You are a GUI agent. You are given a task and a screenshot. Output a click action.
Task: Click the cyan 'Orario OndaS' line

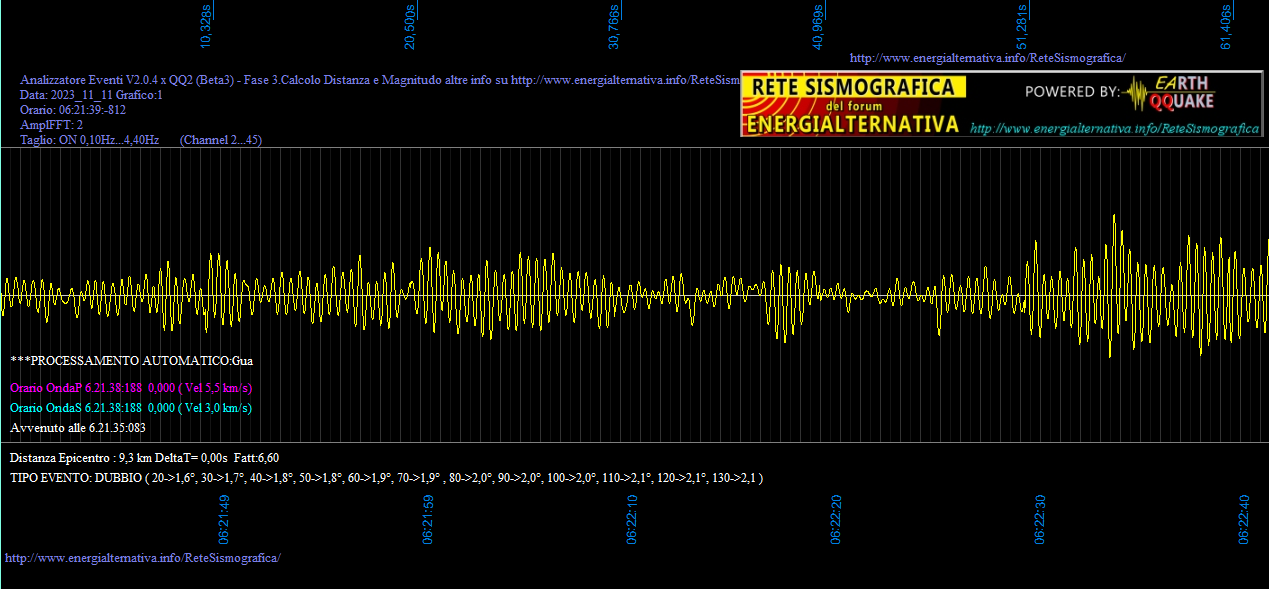[x=131, y=408]
